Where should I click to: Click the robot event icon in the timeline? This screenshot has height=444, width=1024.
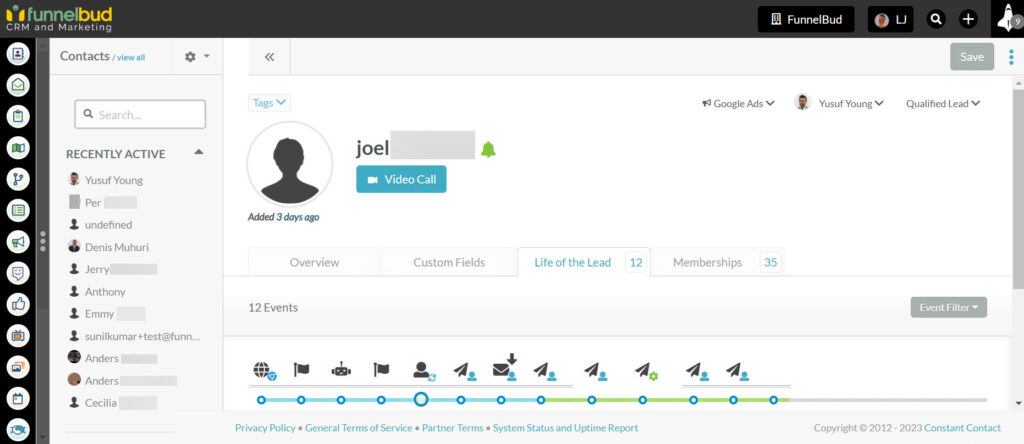342,370
